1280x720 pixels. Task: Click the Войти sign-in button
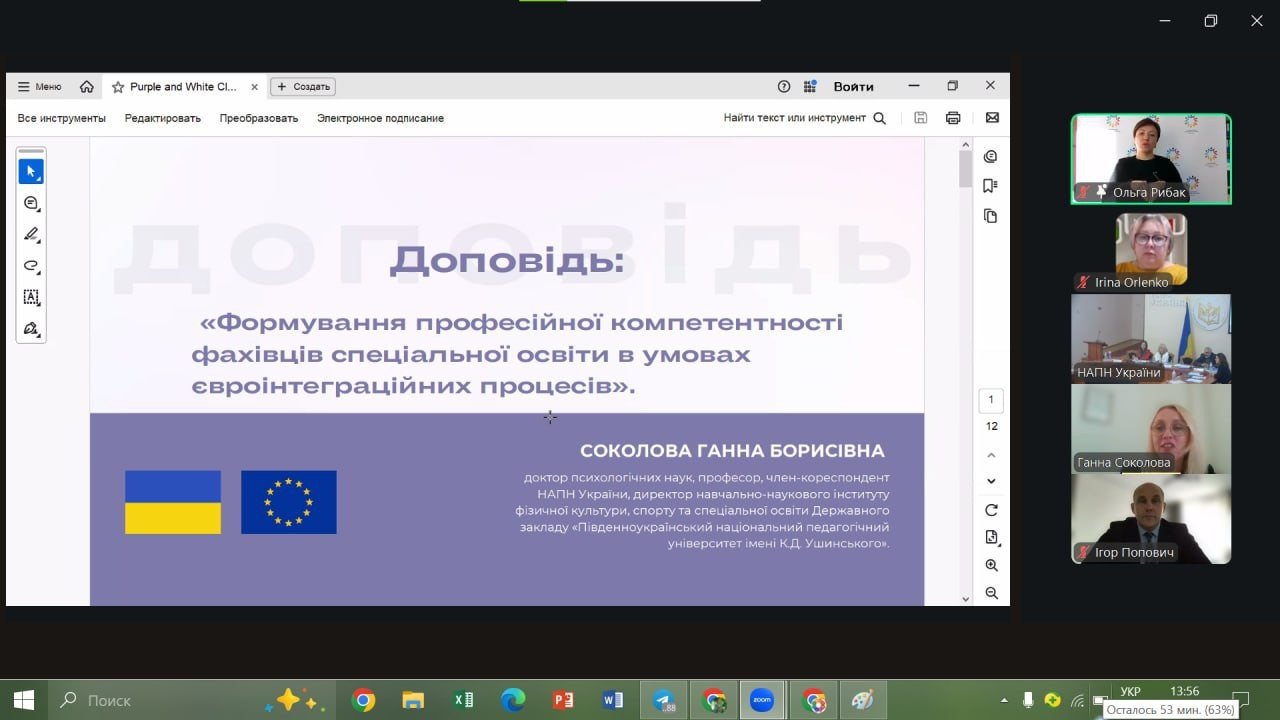click(x=853, y=87)
